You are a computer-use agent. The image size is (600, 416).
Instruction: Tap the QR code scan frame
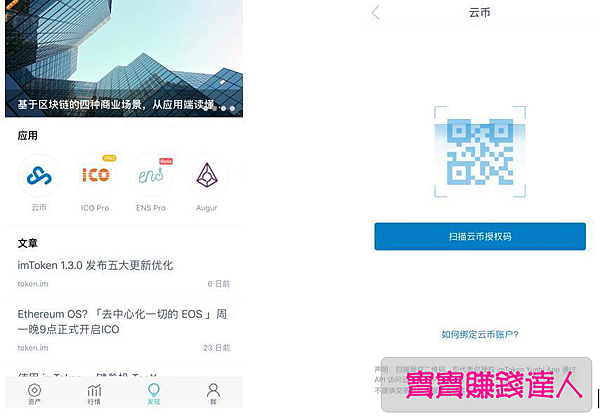point(480,152)
